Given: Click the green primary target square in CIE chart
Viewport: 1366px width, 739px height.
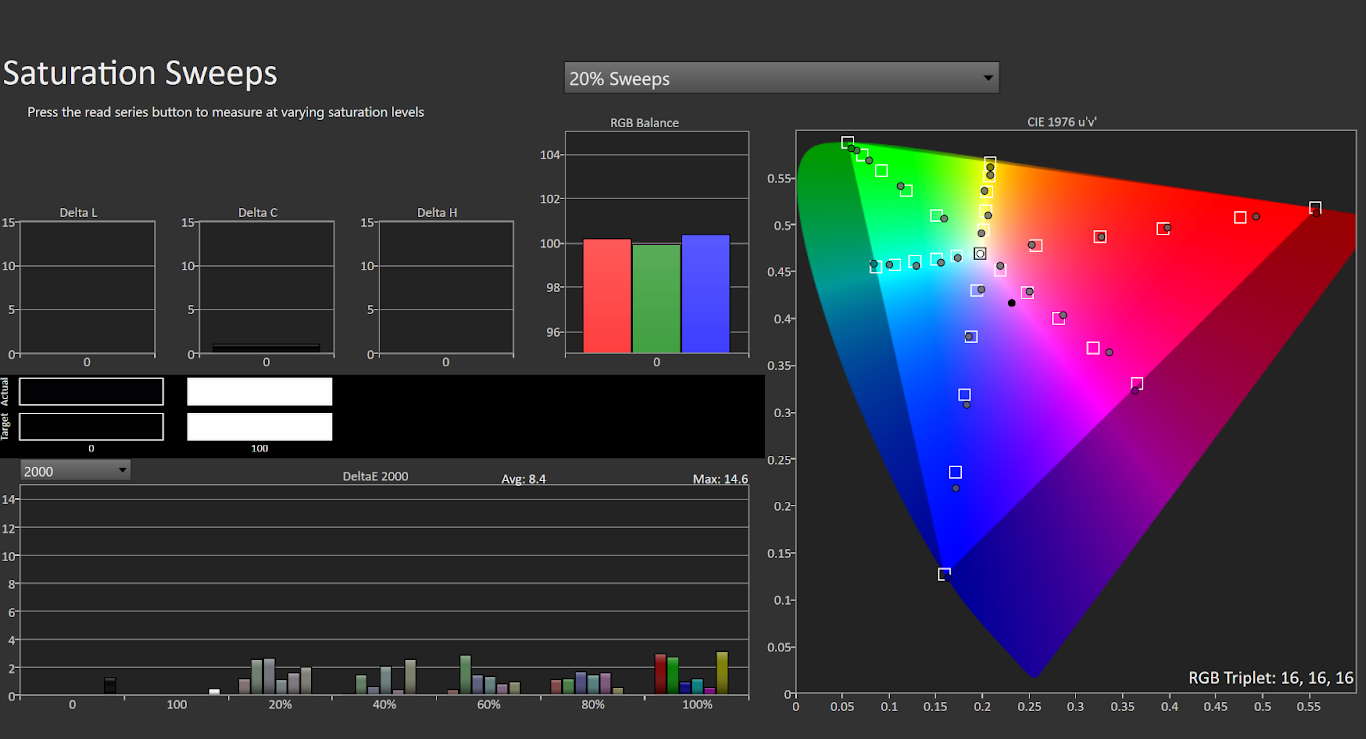Looking at the screenshot, I should click(x=847, y=143).
